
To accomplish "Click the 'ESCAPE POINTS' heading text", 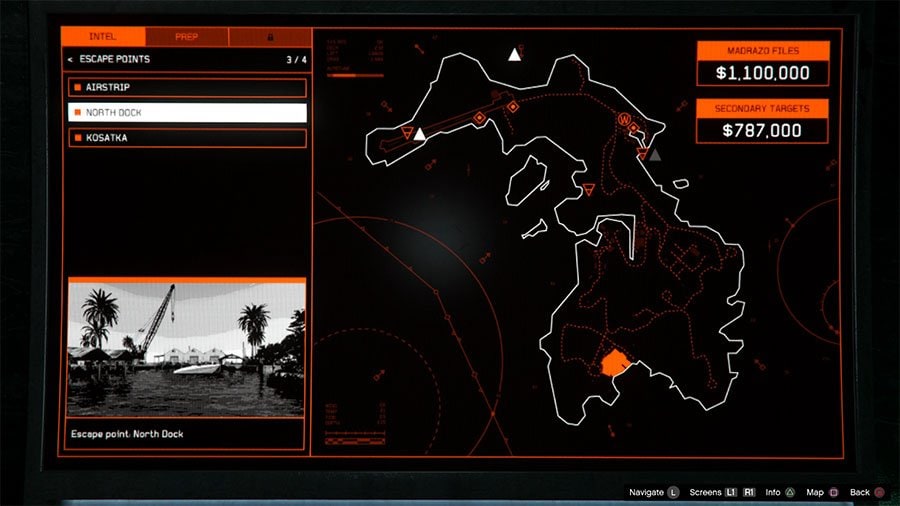I will tap(114, 59).
